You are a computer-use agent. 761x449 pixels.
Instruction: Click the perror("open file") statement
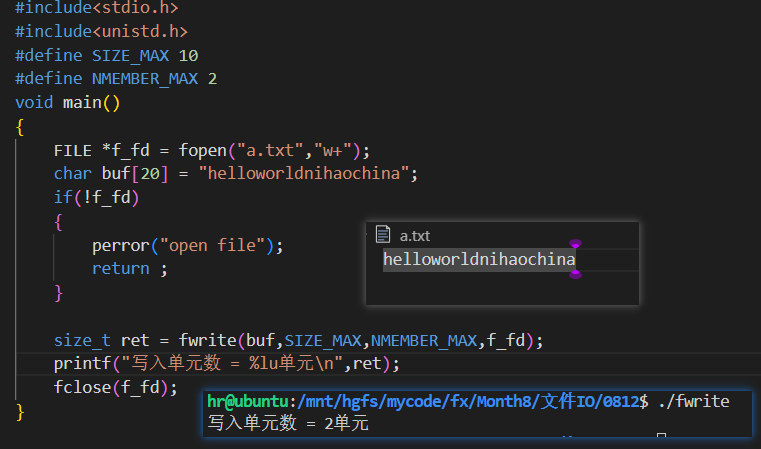point(187,245)
